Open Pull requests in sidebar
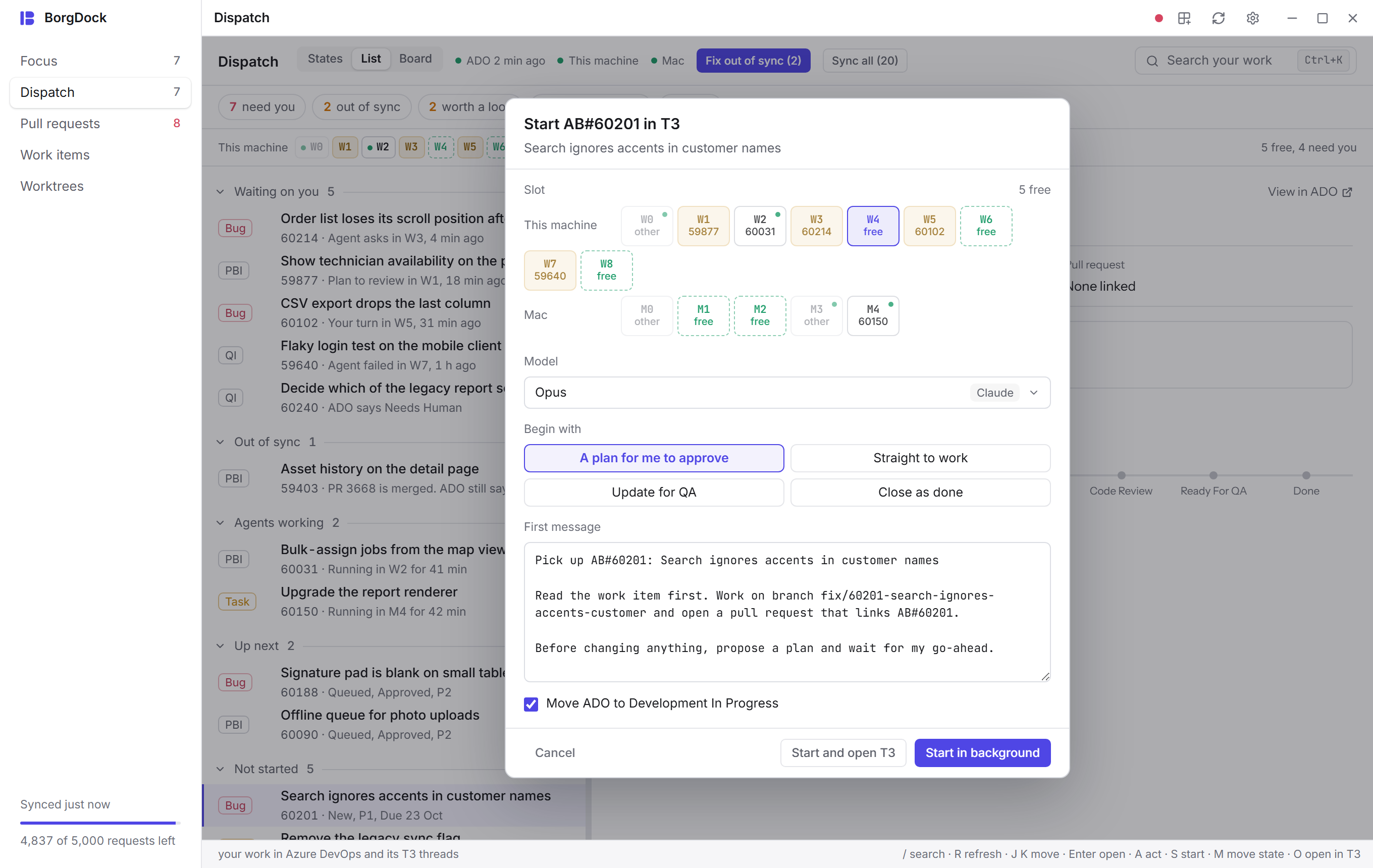The image size is (1373, 868). (x=100, y=124)
